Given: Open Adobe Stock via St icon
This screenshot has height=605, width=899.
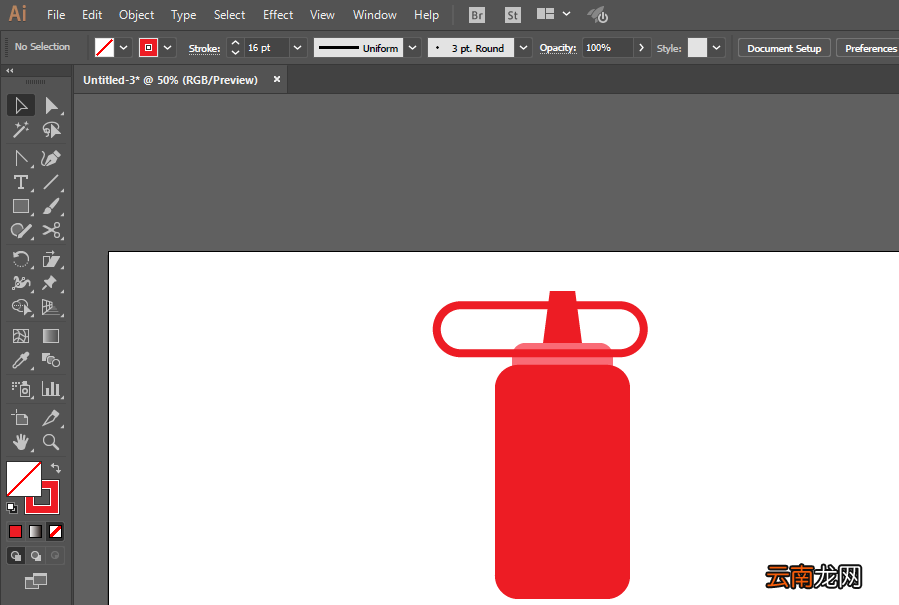Looking at the screenshot, I should [x=513, y=15].
